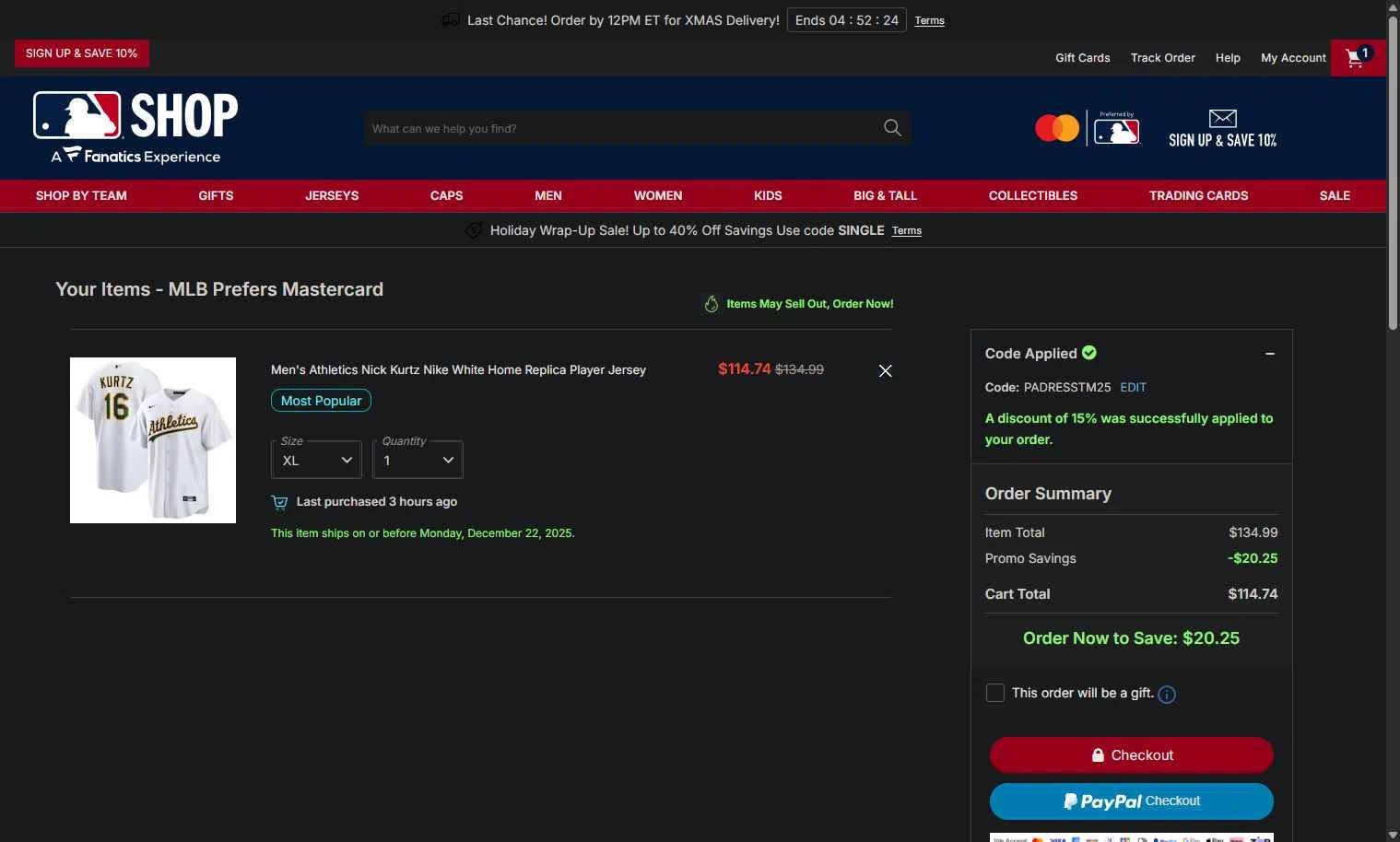Screen dimensions: 1400x842
Task: Click the Promo Savings -$20.25 amount
Action: coord(1253,558)
